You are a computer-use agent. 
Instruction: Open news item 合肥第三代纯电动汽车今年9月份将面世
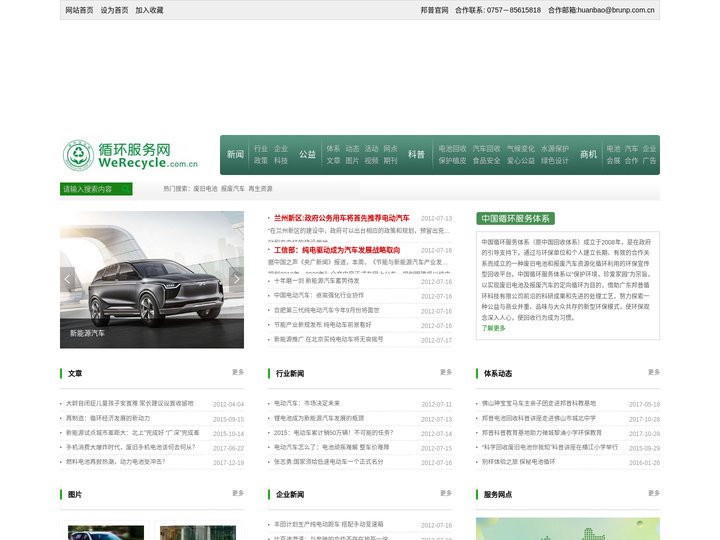[326, 310]
